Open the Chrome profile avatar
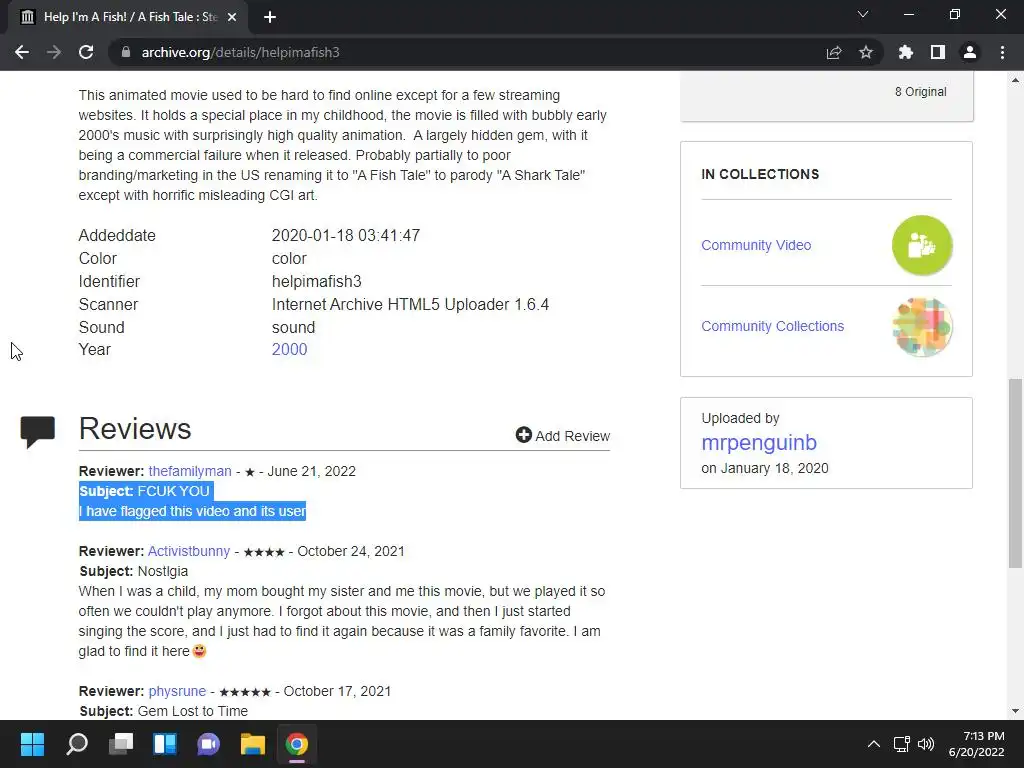This screenshot has width=1024, height=768. pyautogui.click(x=970, y=52)
